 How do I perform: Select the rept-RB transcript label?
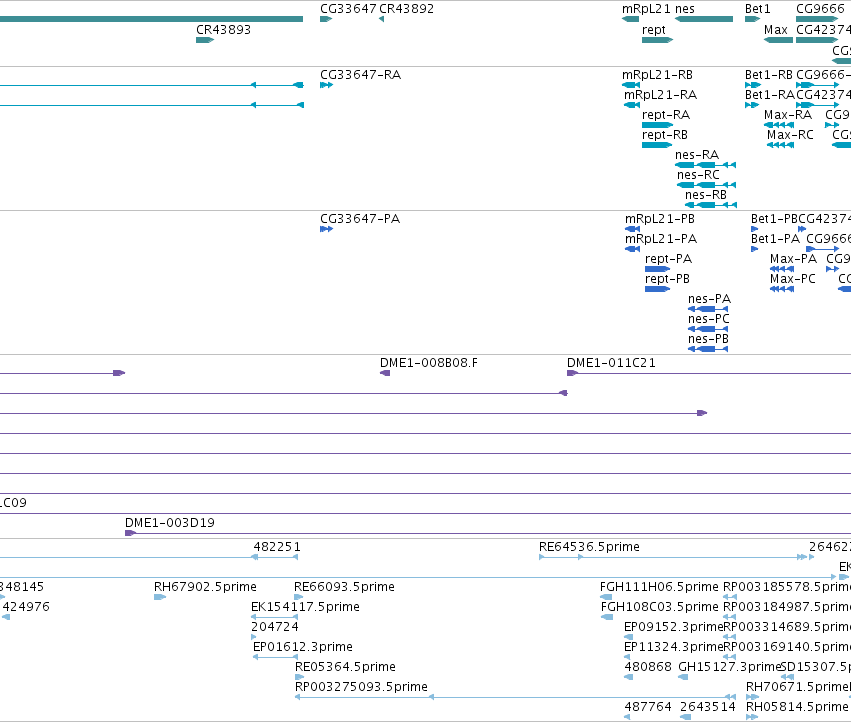pos(665,135)
